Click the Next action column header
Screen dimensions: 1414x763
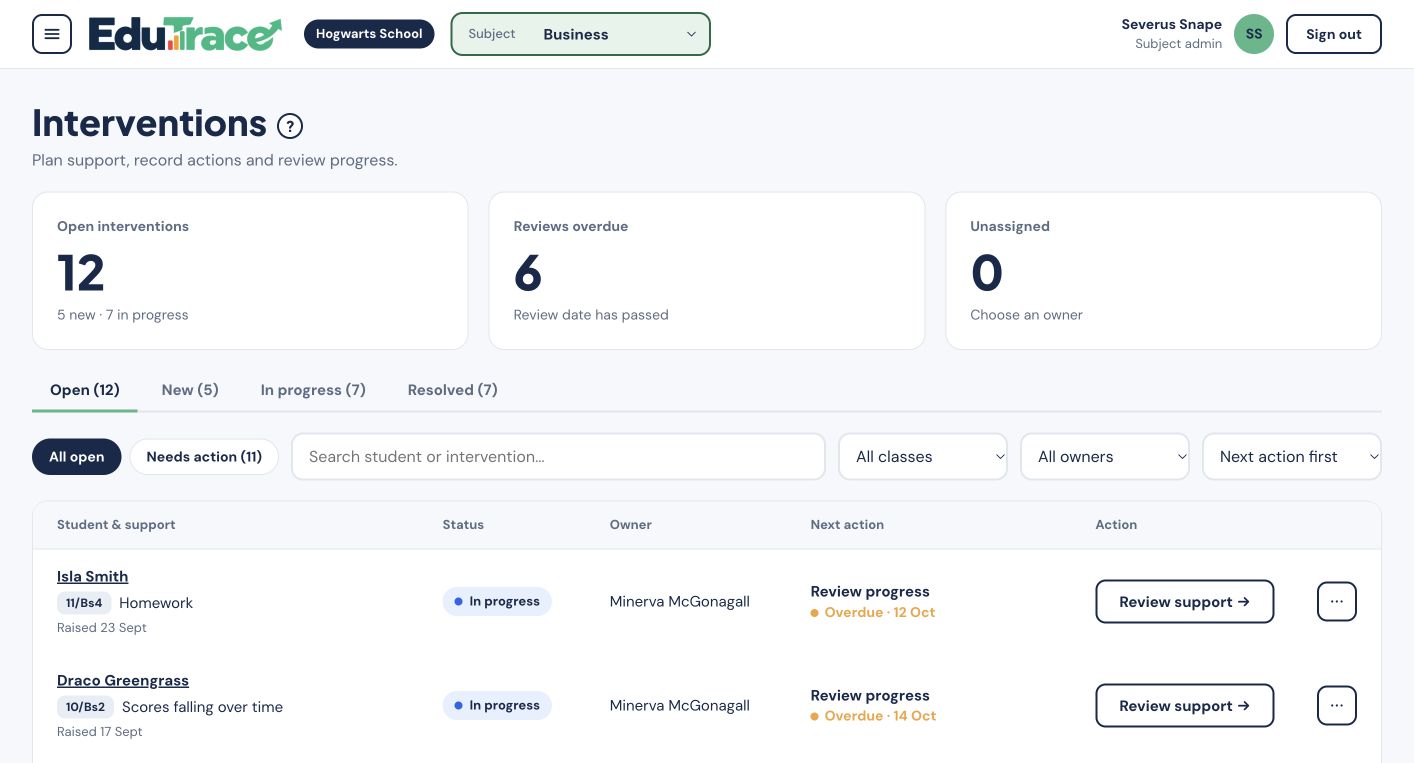[847, 525]
